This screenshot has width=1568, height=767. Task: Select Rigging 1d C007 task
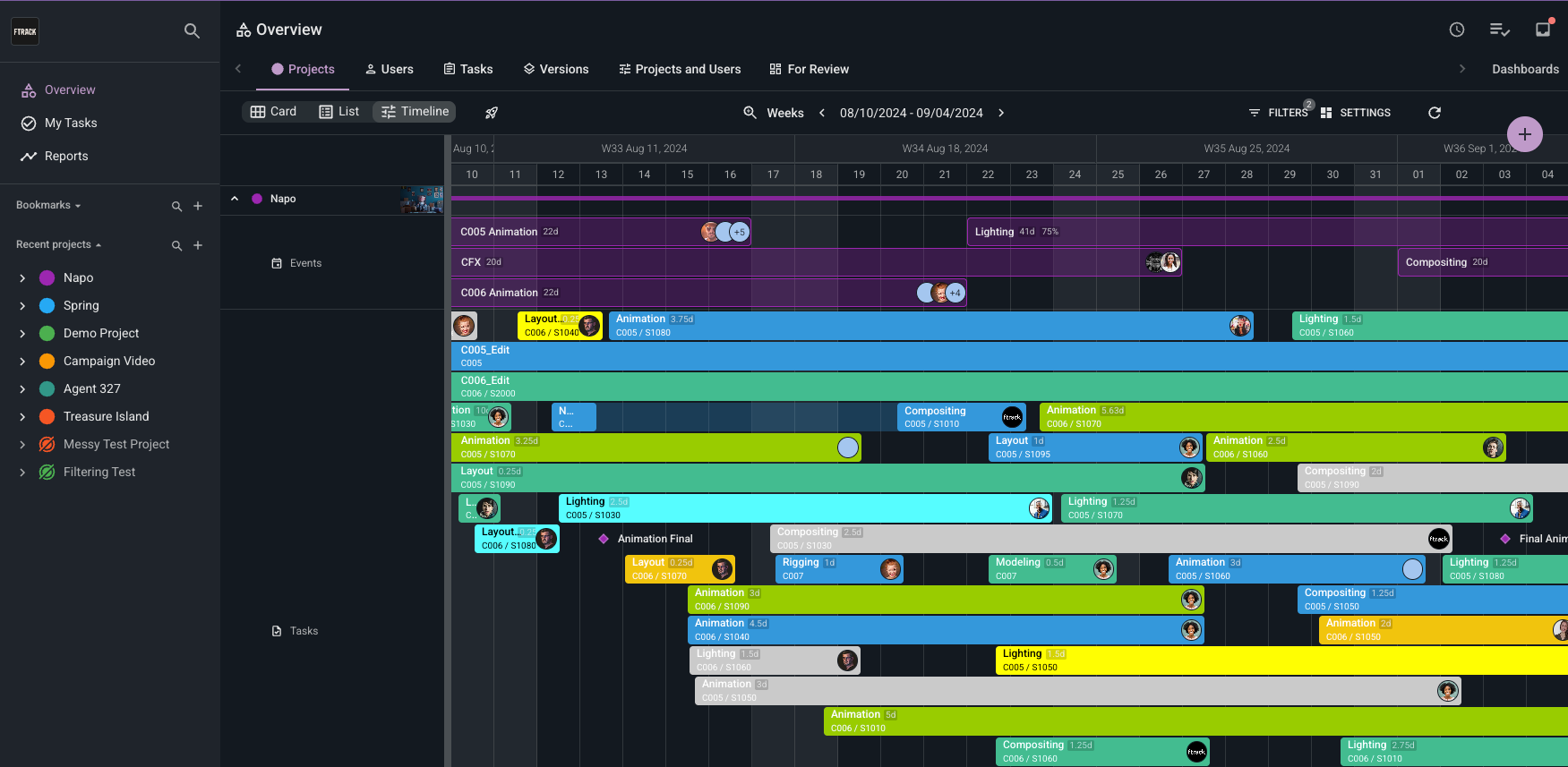[839, 569]
